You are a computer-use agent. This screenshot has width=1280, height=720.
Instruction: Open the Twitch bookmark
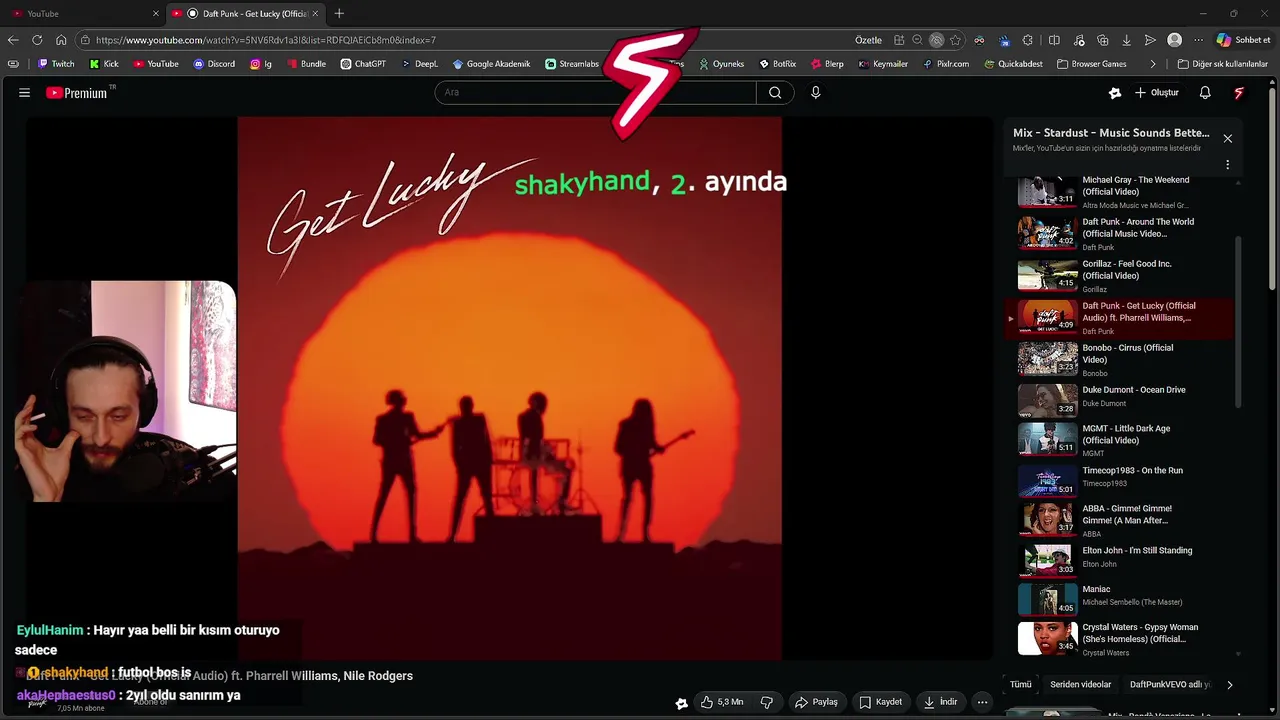tap(56, 64)
